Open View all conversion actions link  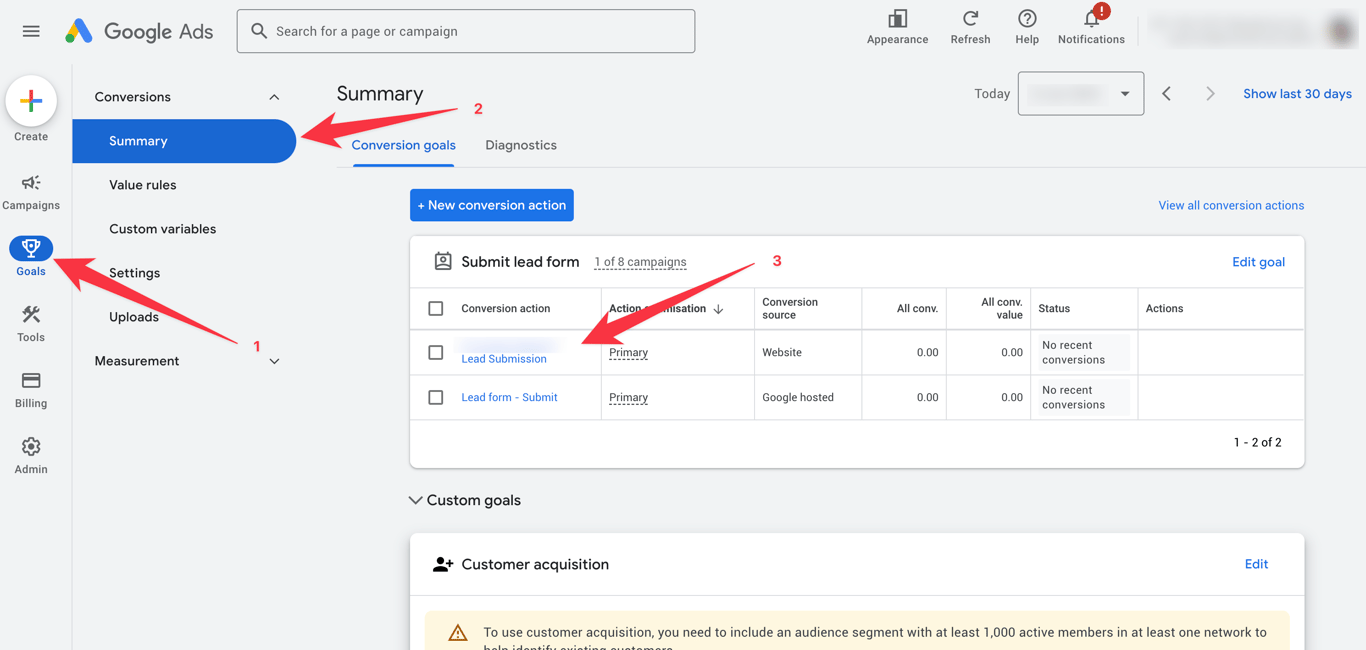pyautogui.click(x=1231, y=205)
